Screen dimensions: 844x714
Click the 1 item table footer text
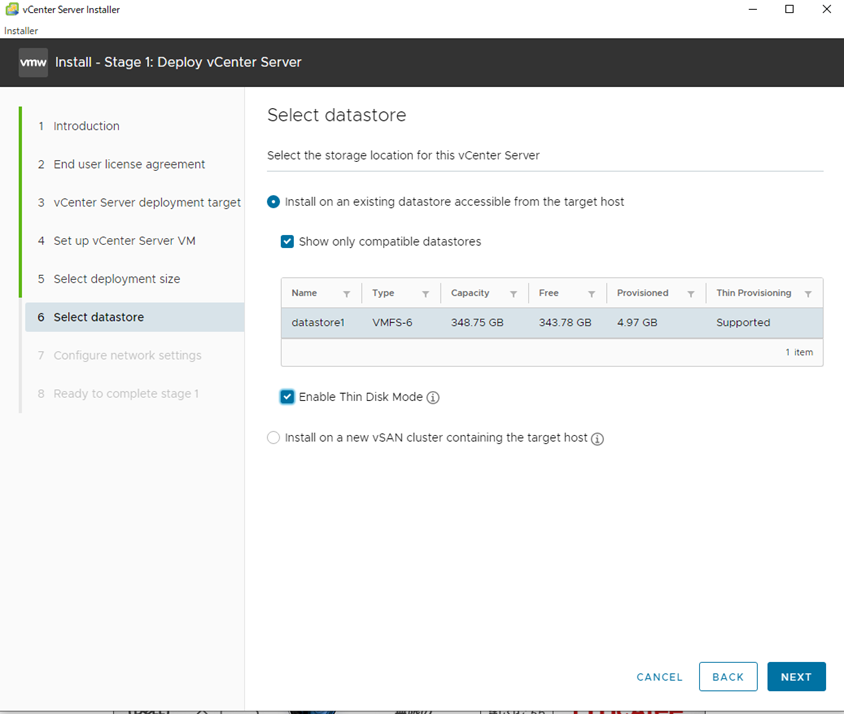point(799,352)
